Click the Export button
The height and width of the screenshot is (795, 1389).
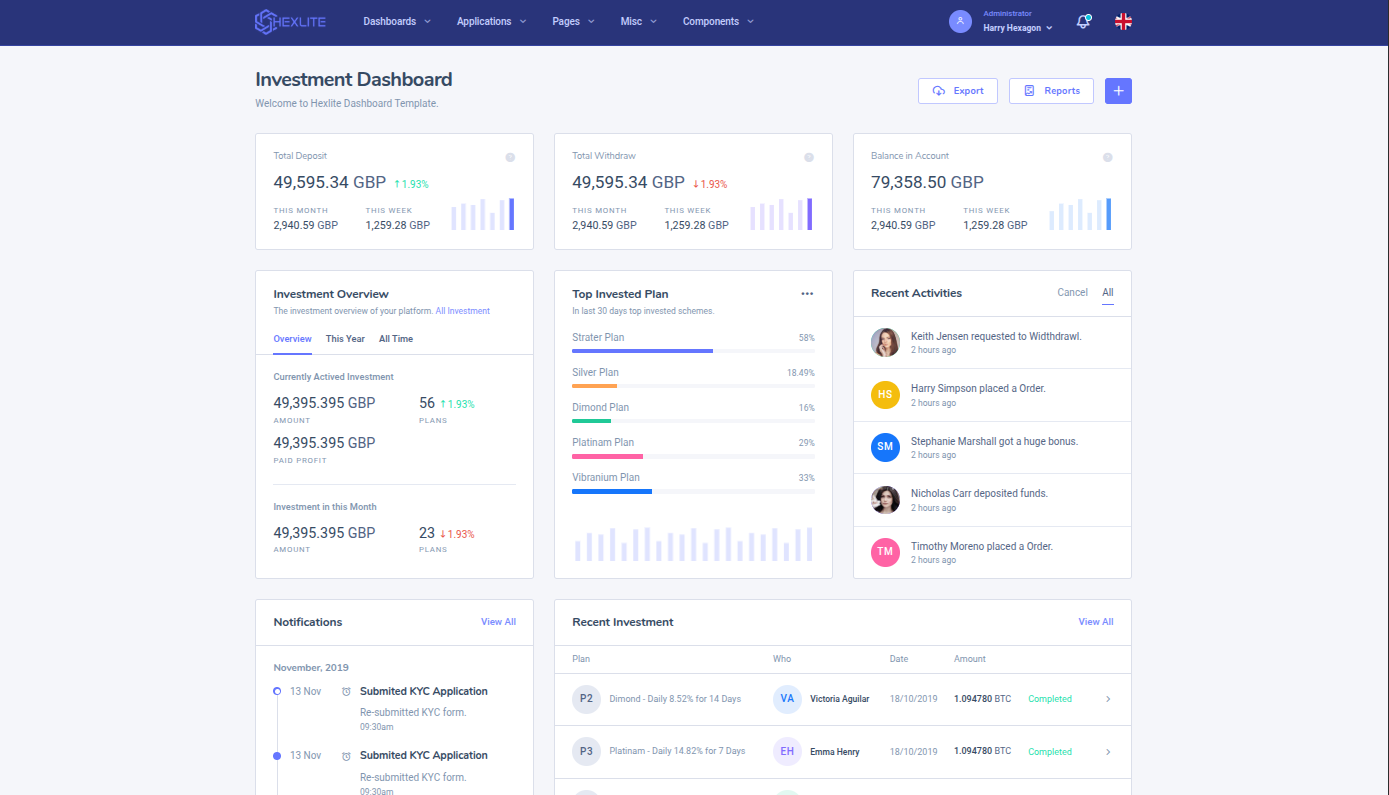click(958, 91)
